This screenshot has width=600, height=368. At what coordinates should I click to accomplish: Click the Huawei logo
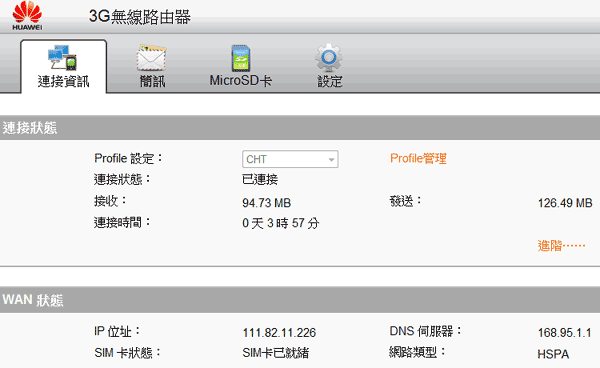click(x=27, y=15)
